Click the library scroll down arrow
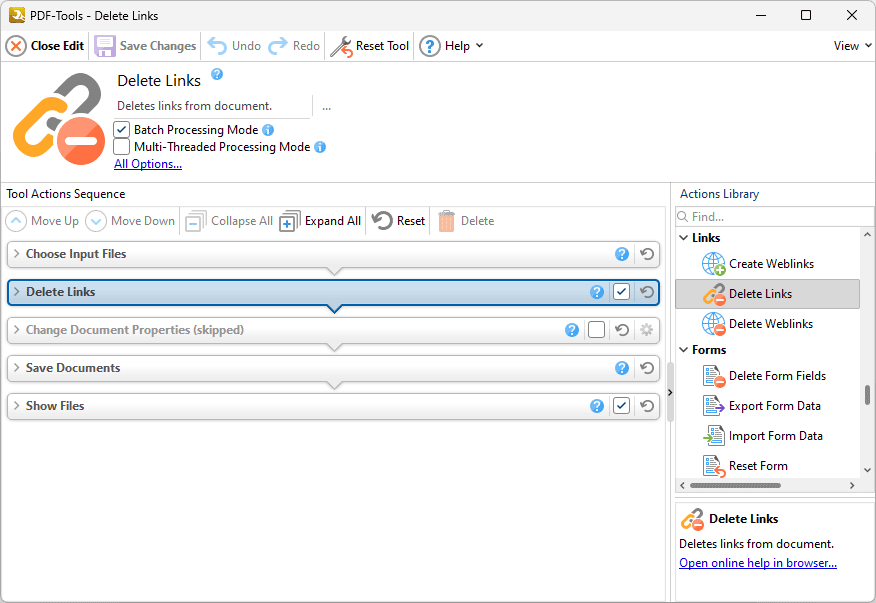Screen dimensions: 876x603 click(867, 470)
